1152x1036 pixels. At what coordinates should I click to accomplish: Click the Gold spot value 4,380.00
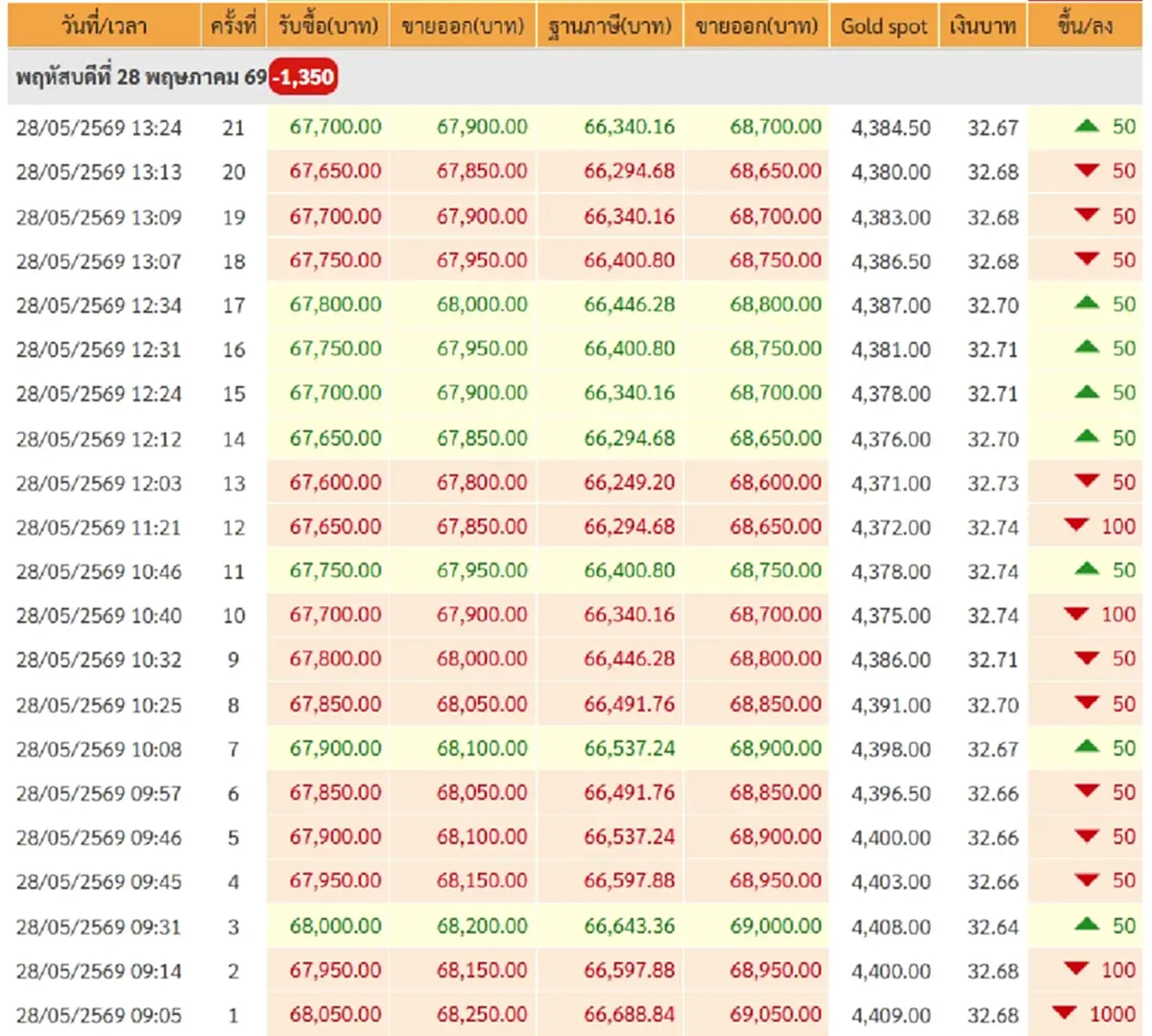pos(891,172)
